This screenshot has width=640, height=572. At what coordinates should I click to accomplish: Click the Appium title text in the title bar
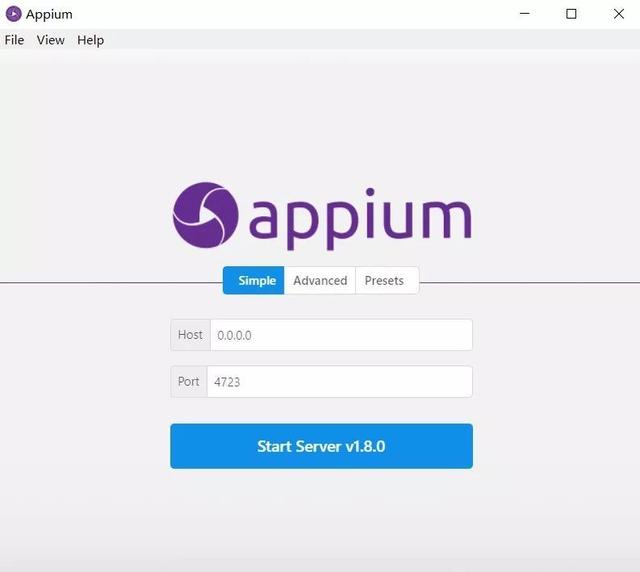(x=49, y=14)
